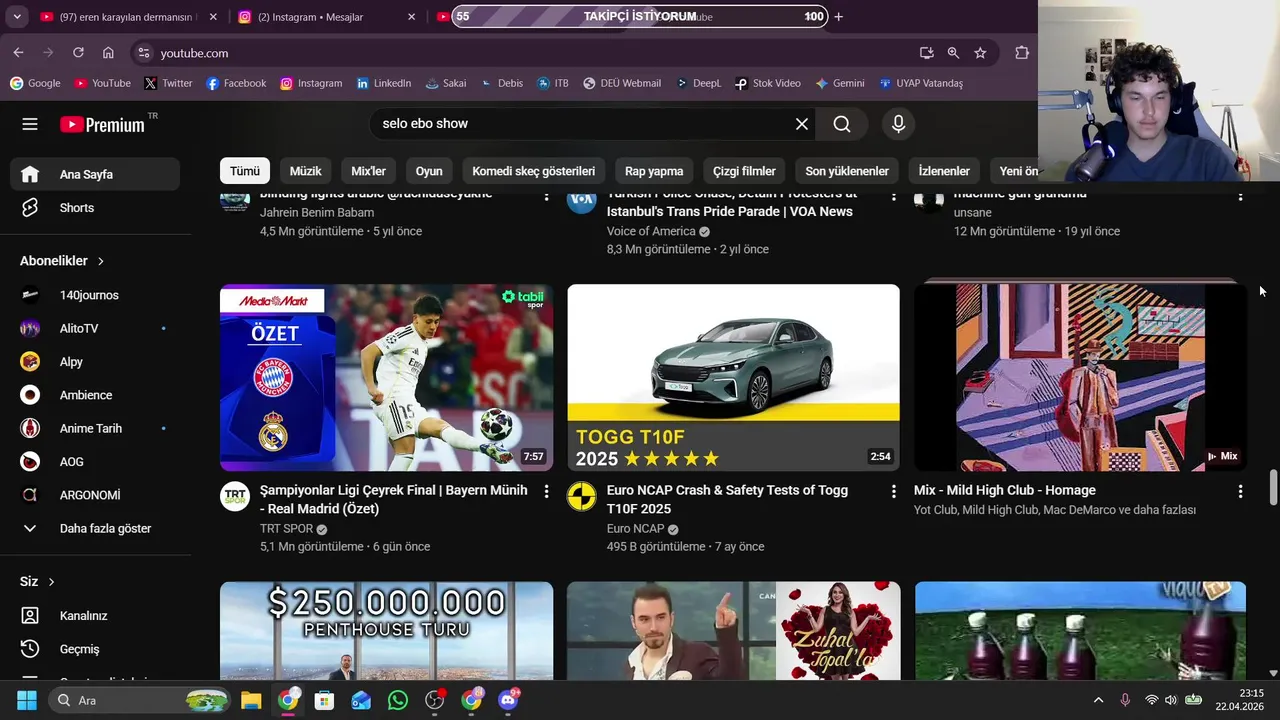
Task: Click the Euro NCAP channel avatar
Action: point(582,496)
